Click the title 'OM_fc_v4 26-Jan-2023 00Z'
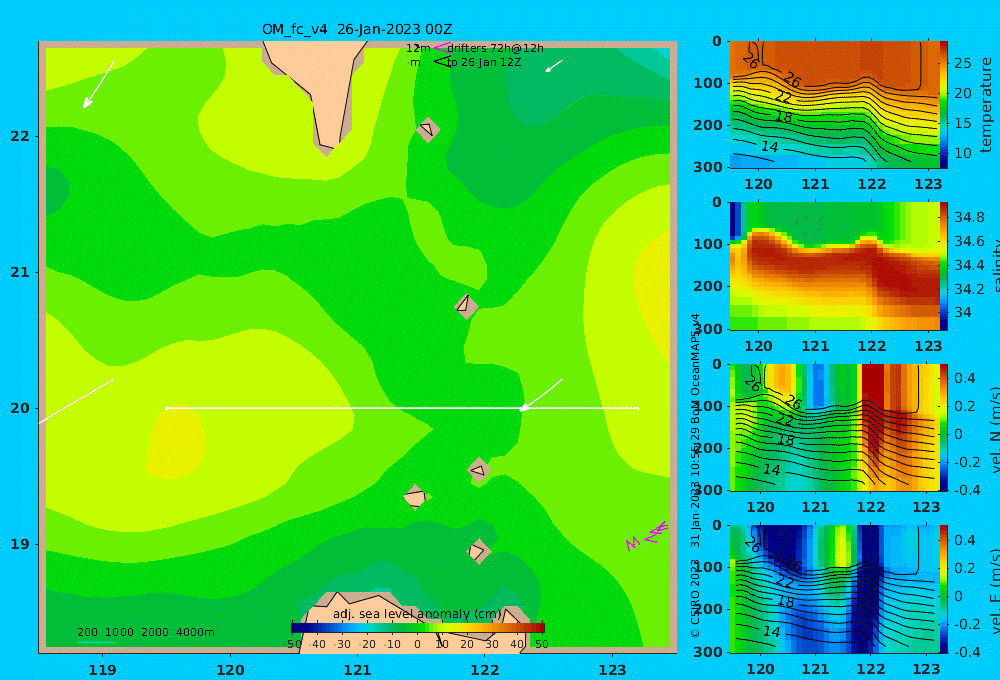This screenshot has width=1000, height=680. point(357,29)
